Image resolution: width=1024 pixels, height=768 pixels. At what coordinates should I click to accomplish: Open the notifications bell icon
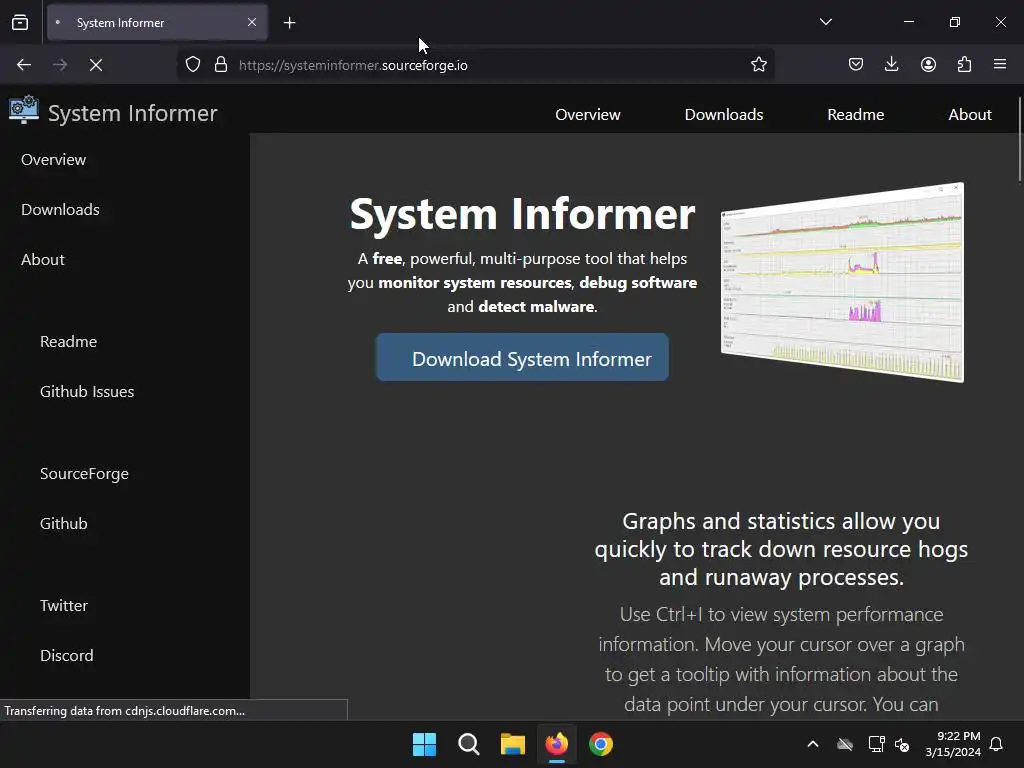pyautogui.click(x=997, y=744)
